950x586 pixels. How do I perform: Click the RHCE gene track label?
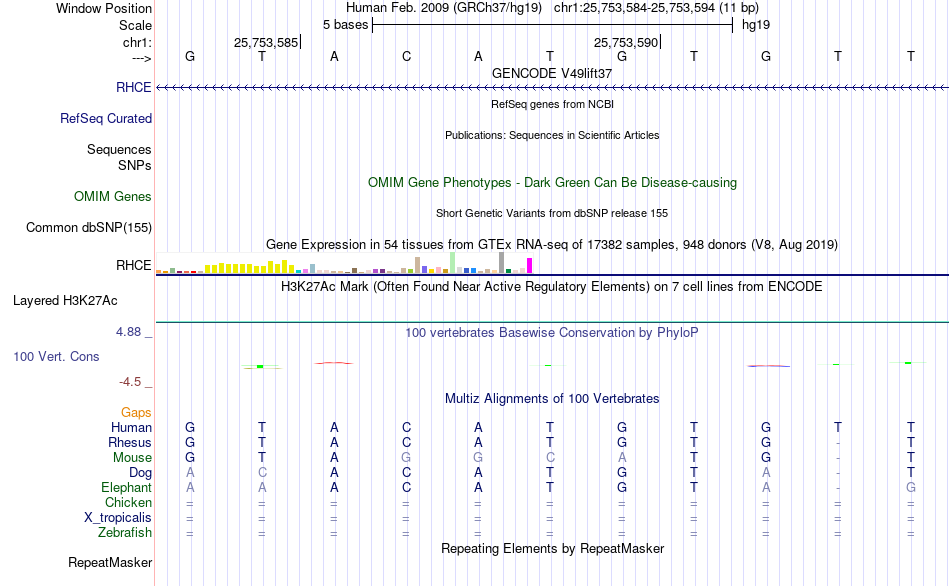pos(133,87)
